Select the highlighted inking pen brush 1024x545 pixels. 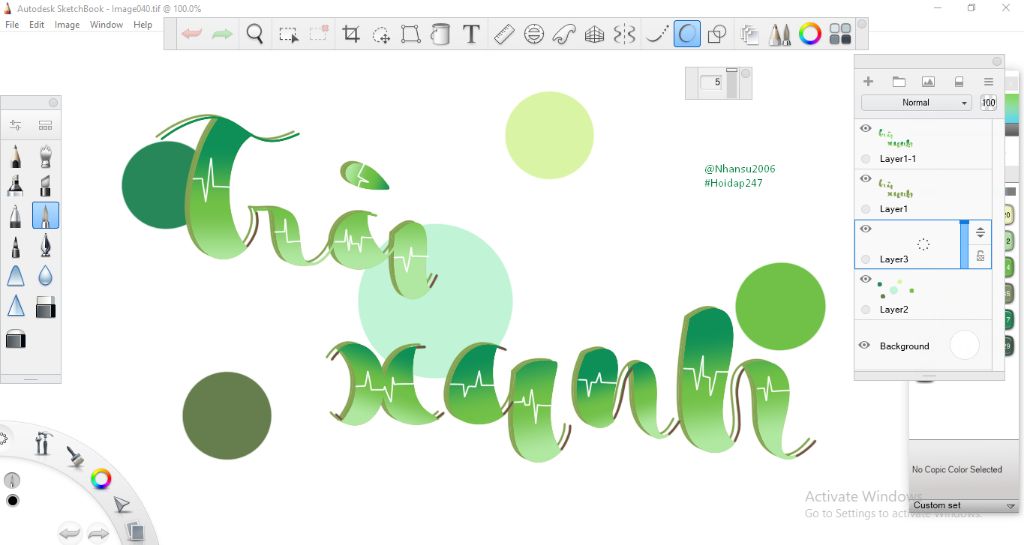(45, 215)
